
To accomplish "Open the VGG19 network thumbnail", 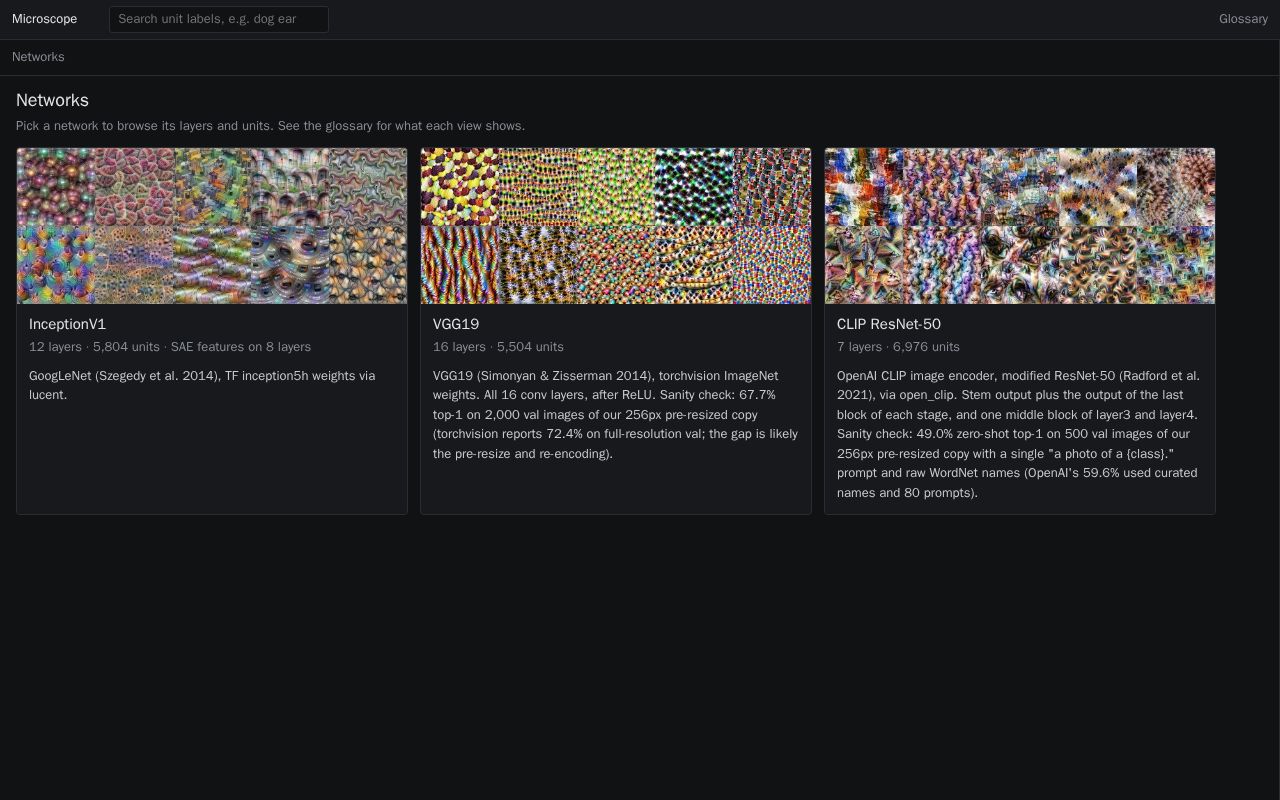I will click(616, 226).
